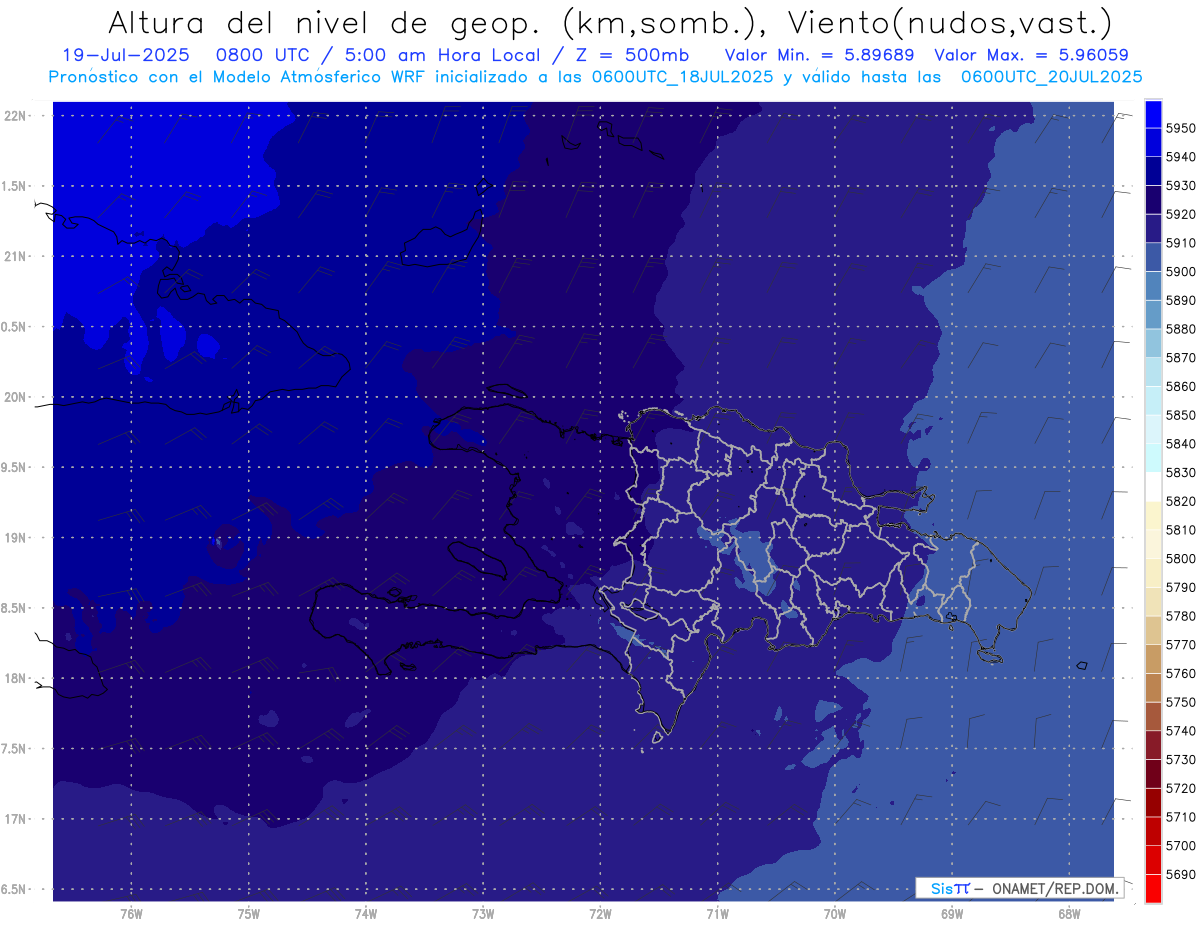Screen dimensions: 1200x927
Task: Click the '22N' latitude label
Action: click(16, 115)
